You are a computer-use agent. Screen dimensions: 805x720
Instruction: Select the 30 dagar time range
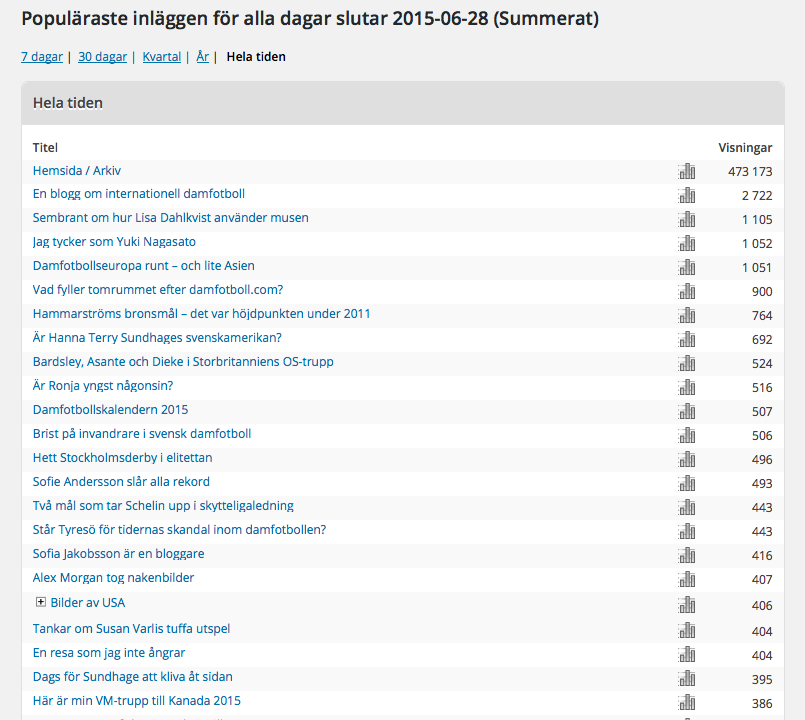[x=102, y=57]
